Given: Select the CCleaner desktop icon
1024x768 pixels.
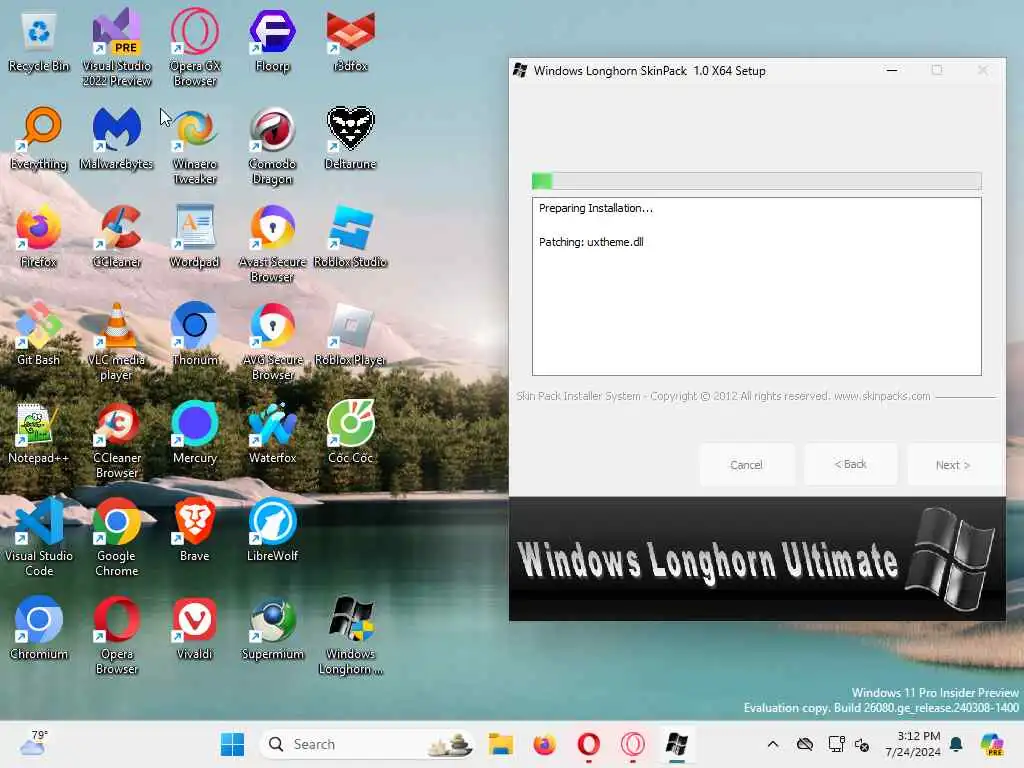Looking at the screenshot, I should pos(117,236).
